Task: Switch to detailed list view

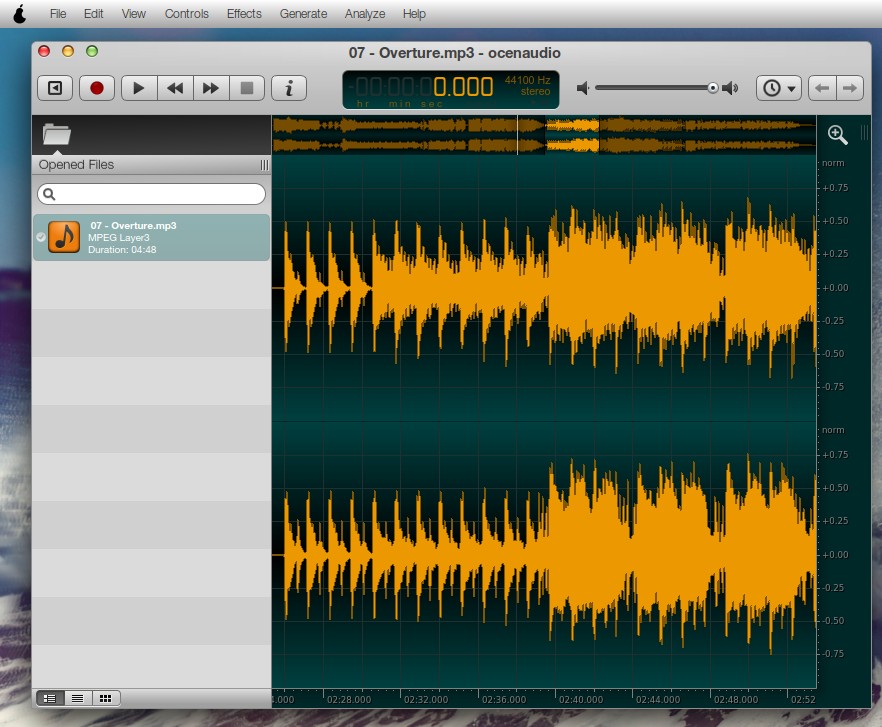Action: click(50, 698)
